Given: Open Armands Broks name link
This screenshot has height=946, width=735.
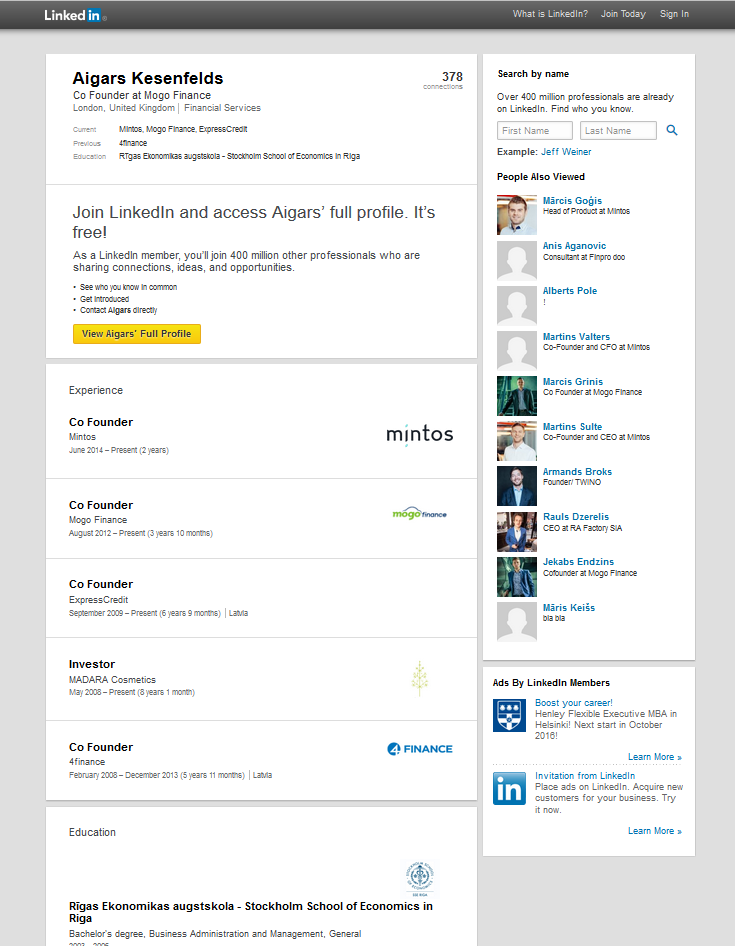Looking at the screenshot, I should pos(577,472).
